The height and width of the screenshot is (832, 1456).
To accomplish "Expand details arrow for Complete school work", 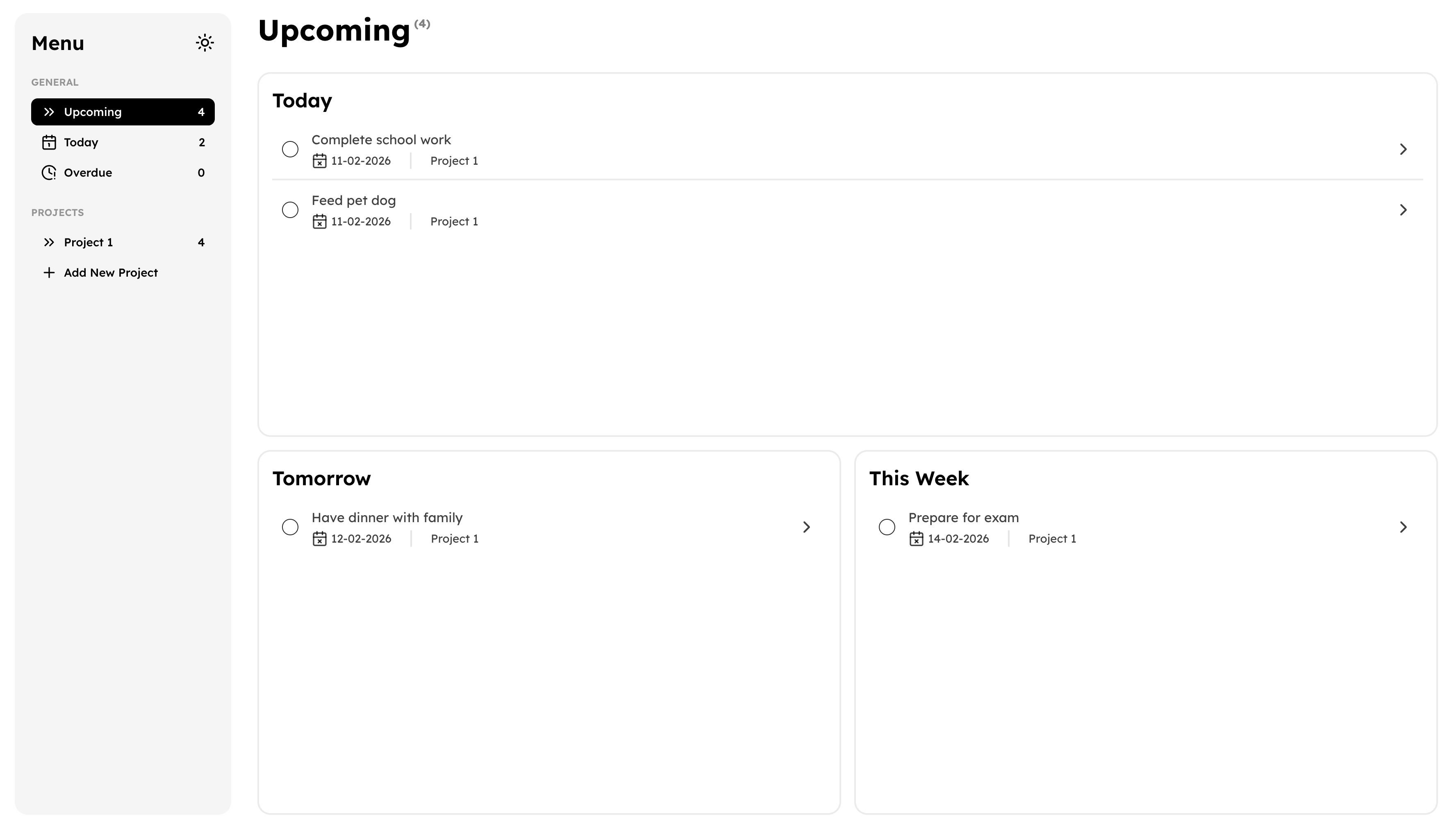I will (1403, 149).
